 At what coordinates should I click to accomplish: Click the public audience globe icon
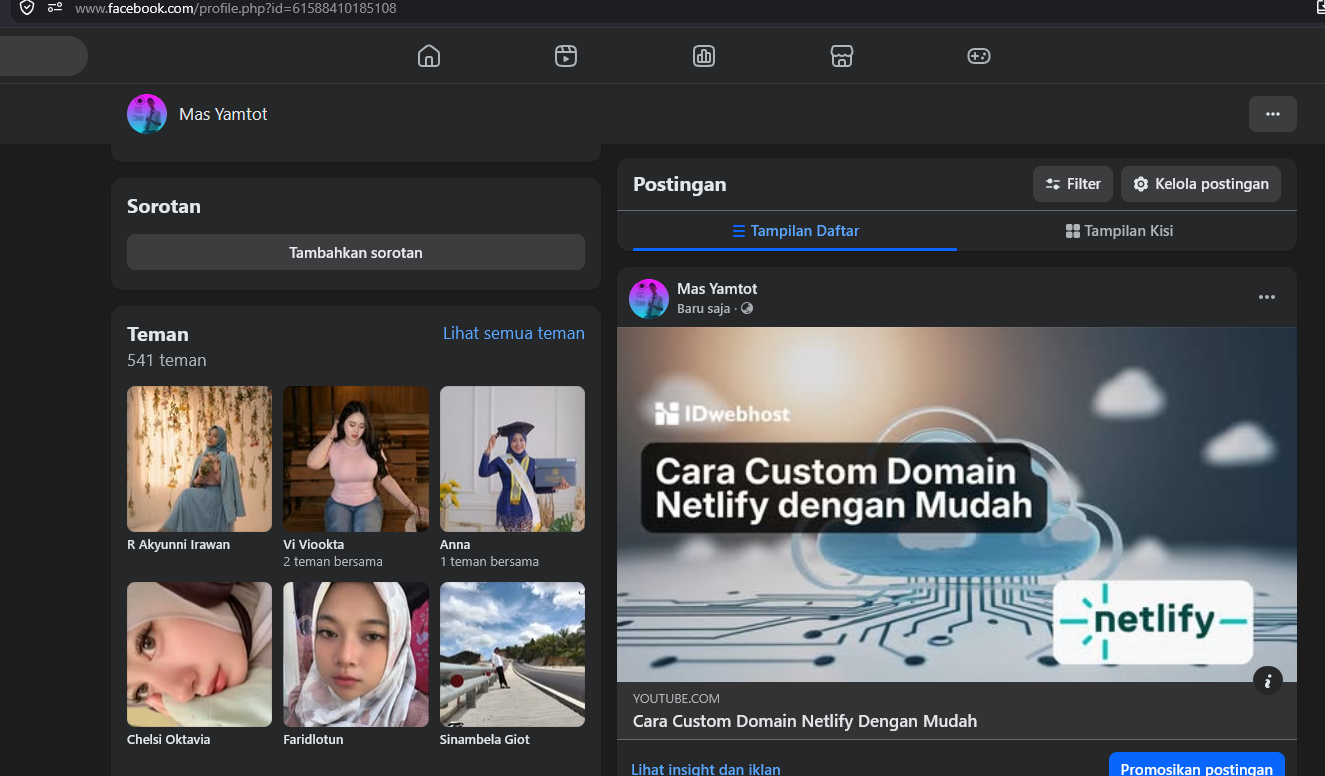[x=747, y=308]
